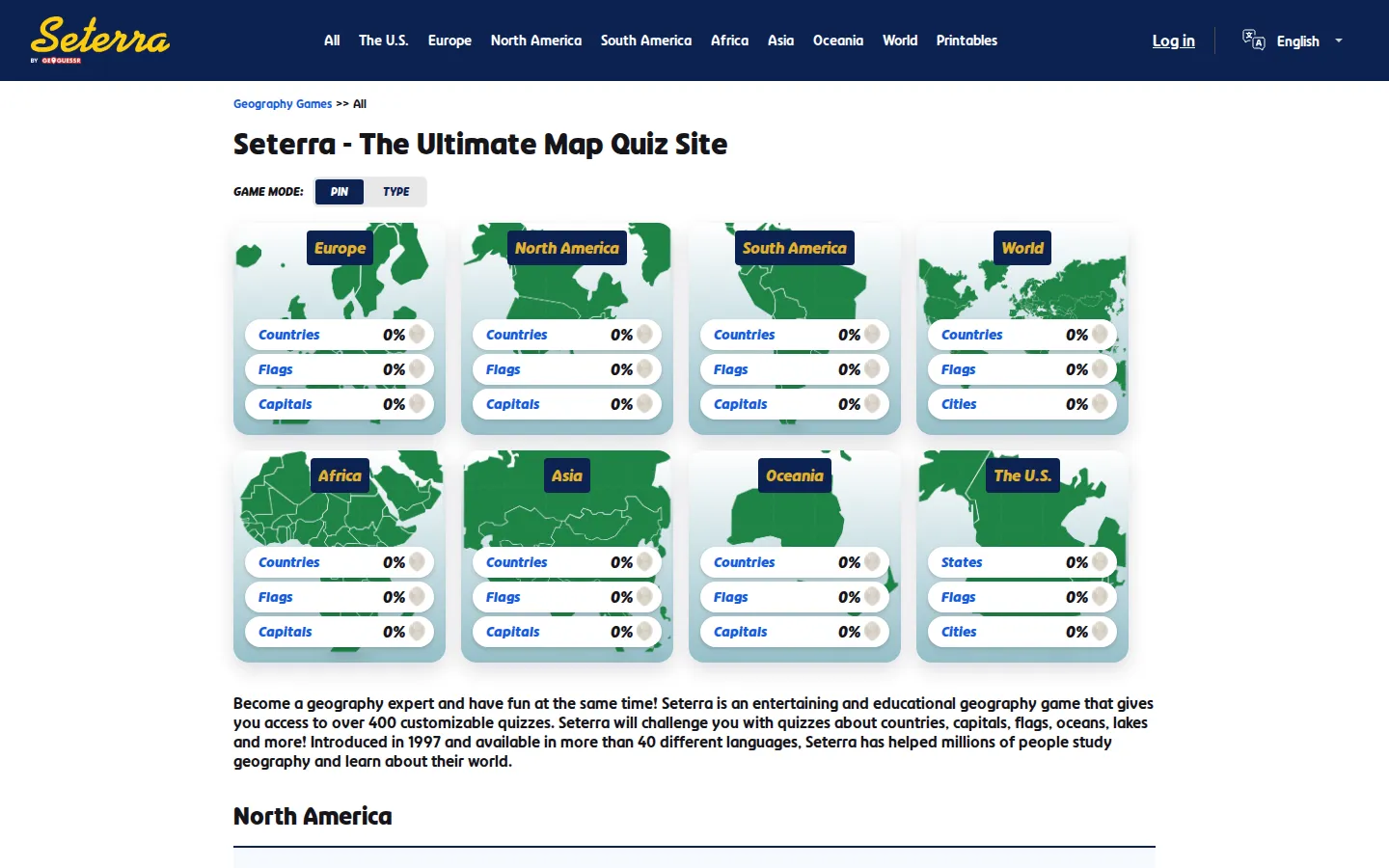This screenshot has width=1389, height=868.
Task: Click medal icon in World Cities row
Action: (x=1100, y=404)
